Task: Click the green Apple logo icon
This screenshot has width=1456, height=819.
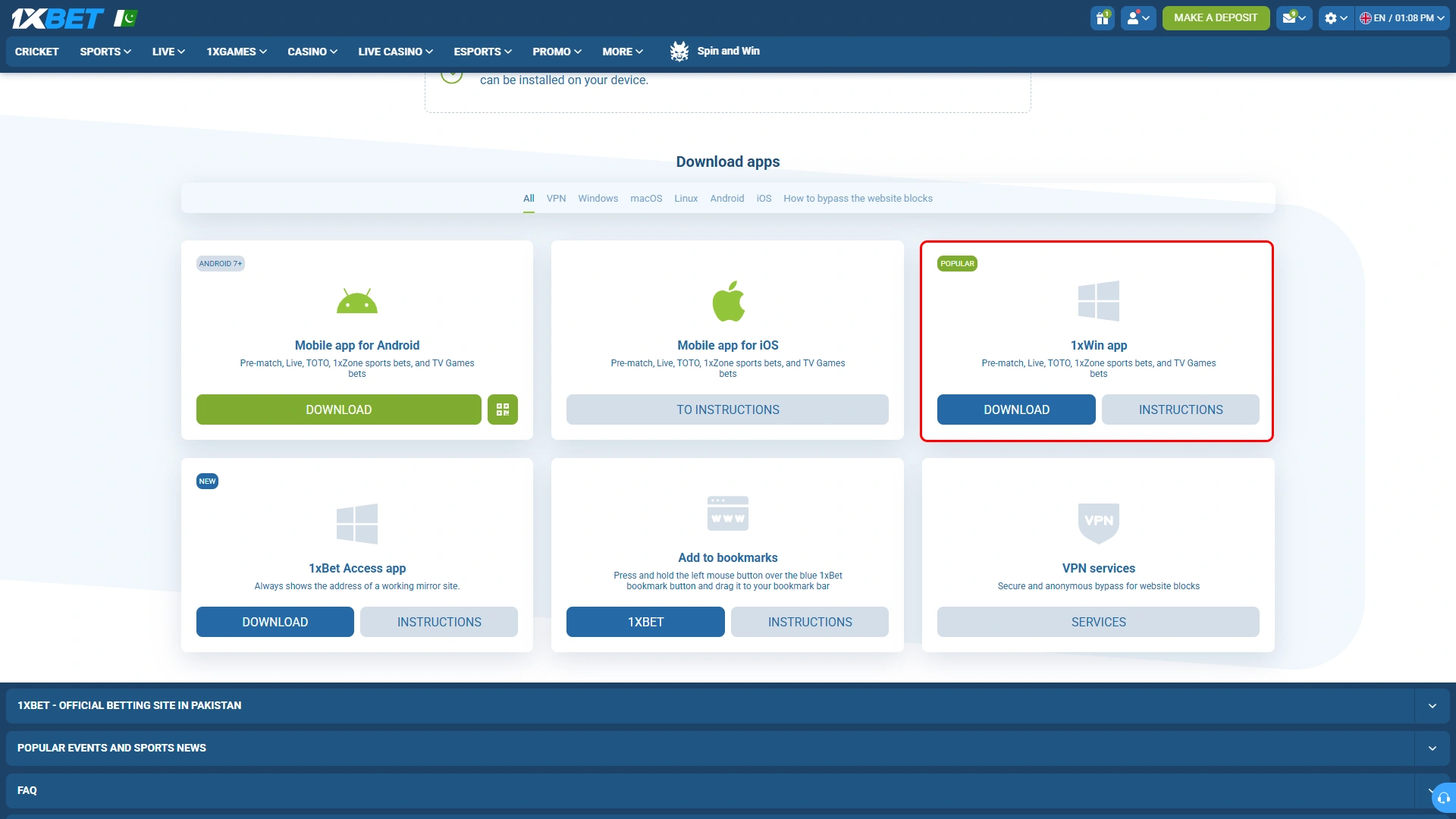Action: click(x=728, y=301)
